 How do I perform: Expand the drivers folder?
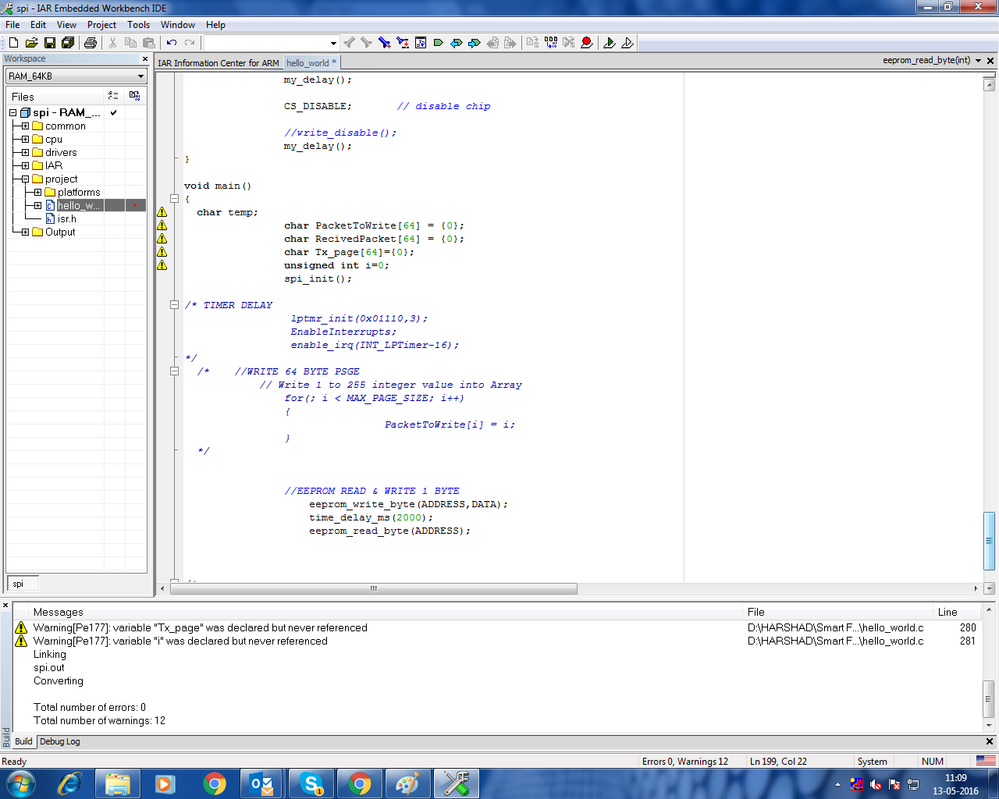[25, 153]
